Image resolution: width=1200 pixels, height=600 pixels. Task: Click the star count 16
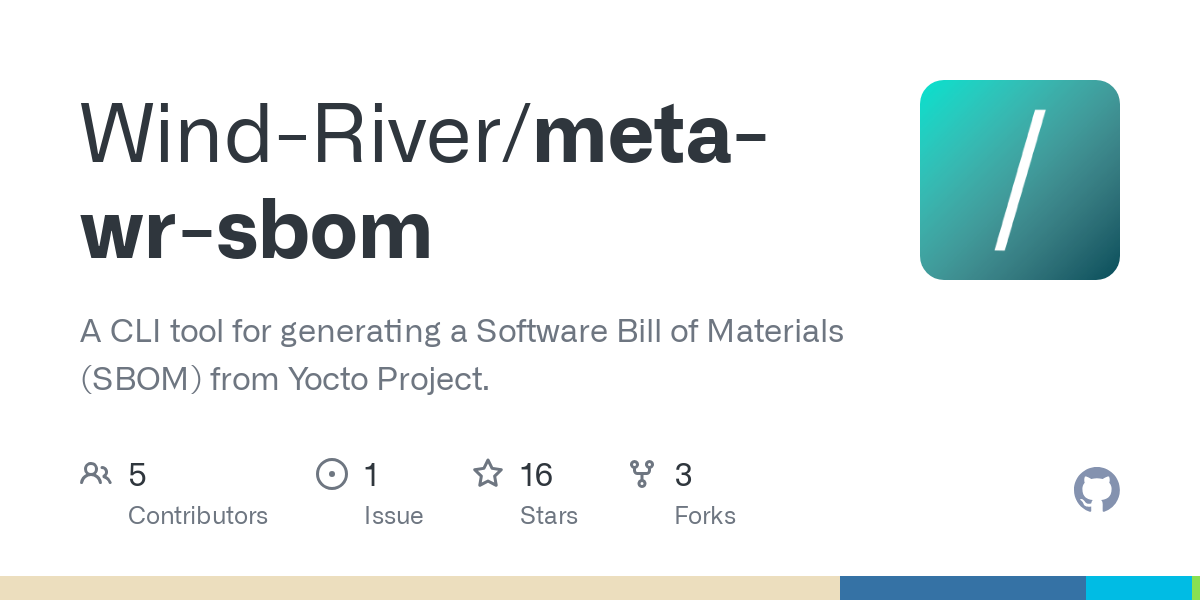tap(536, 475)
